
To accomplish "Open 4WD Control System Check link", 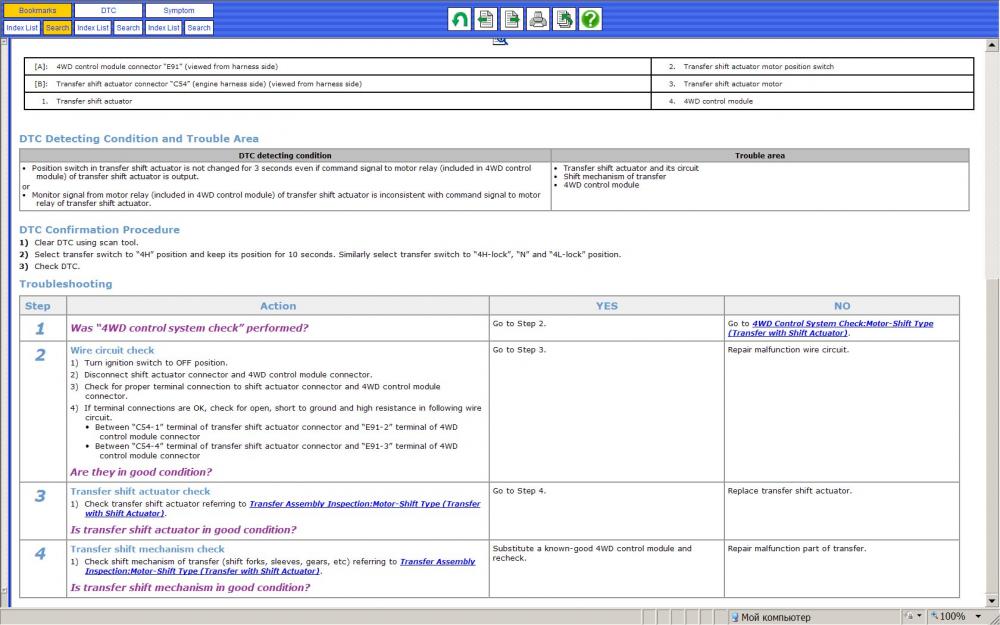I will (x=842, y=323).
